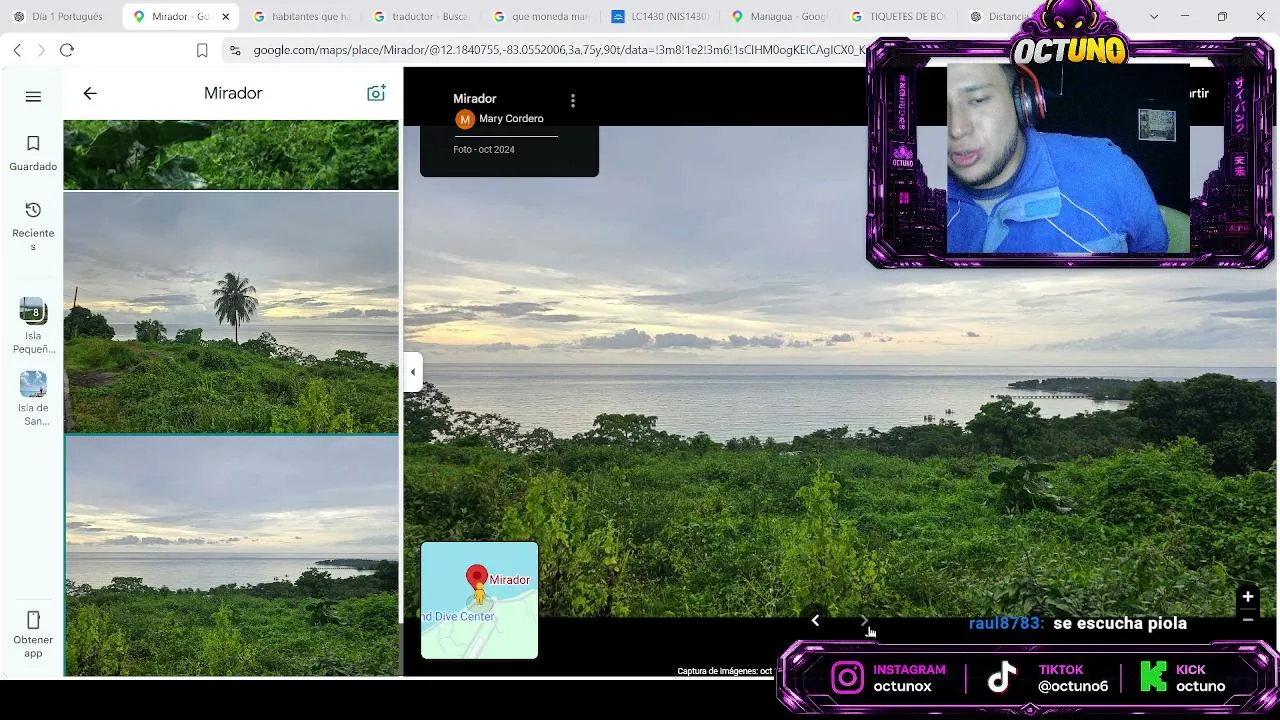View site information icon in address bar
The width and height of the screenshot is (1280, 720).
coord(235,50)
